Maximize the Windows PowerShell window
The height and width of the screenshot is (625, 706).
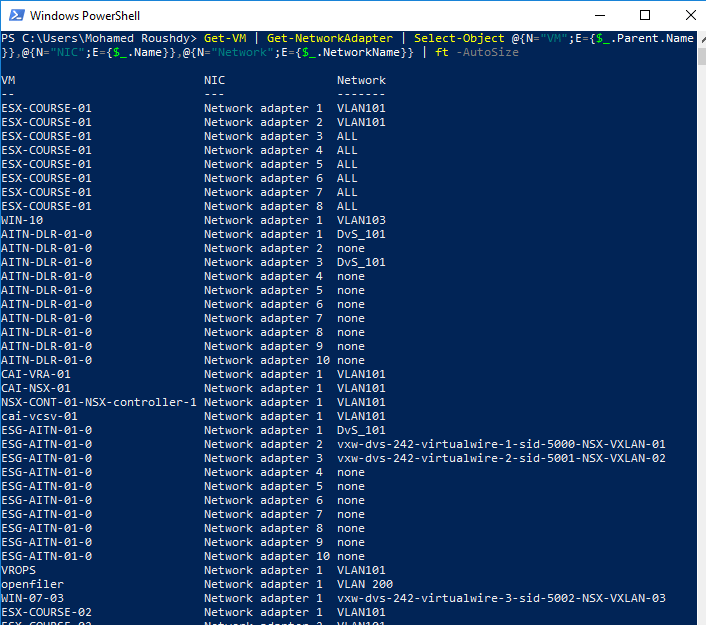click(644, 15)
